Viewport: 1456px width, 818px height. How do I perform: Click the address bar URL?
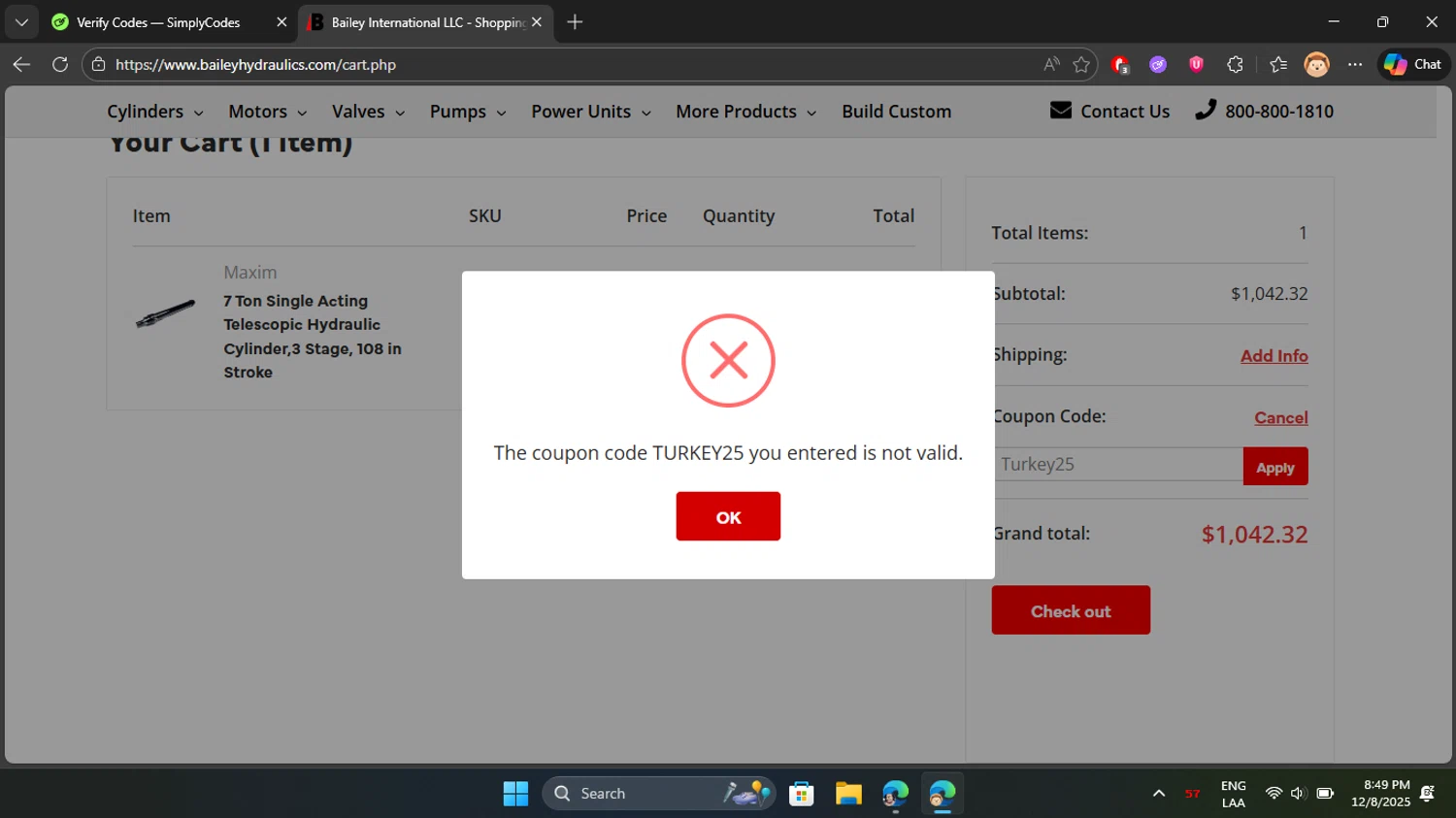pos(255,65)
